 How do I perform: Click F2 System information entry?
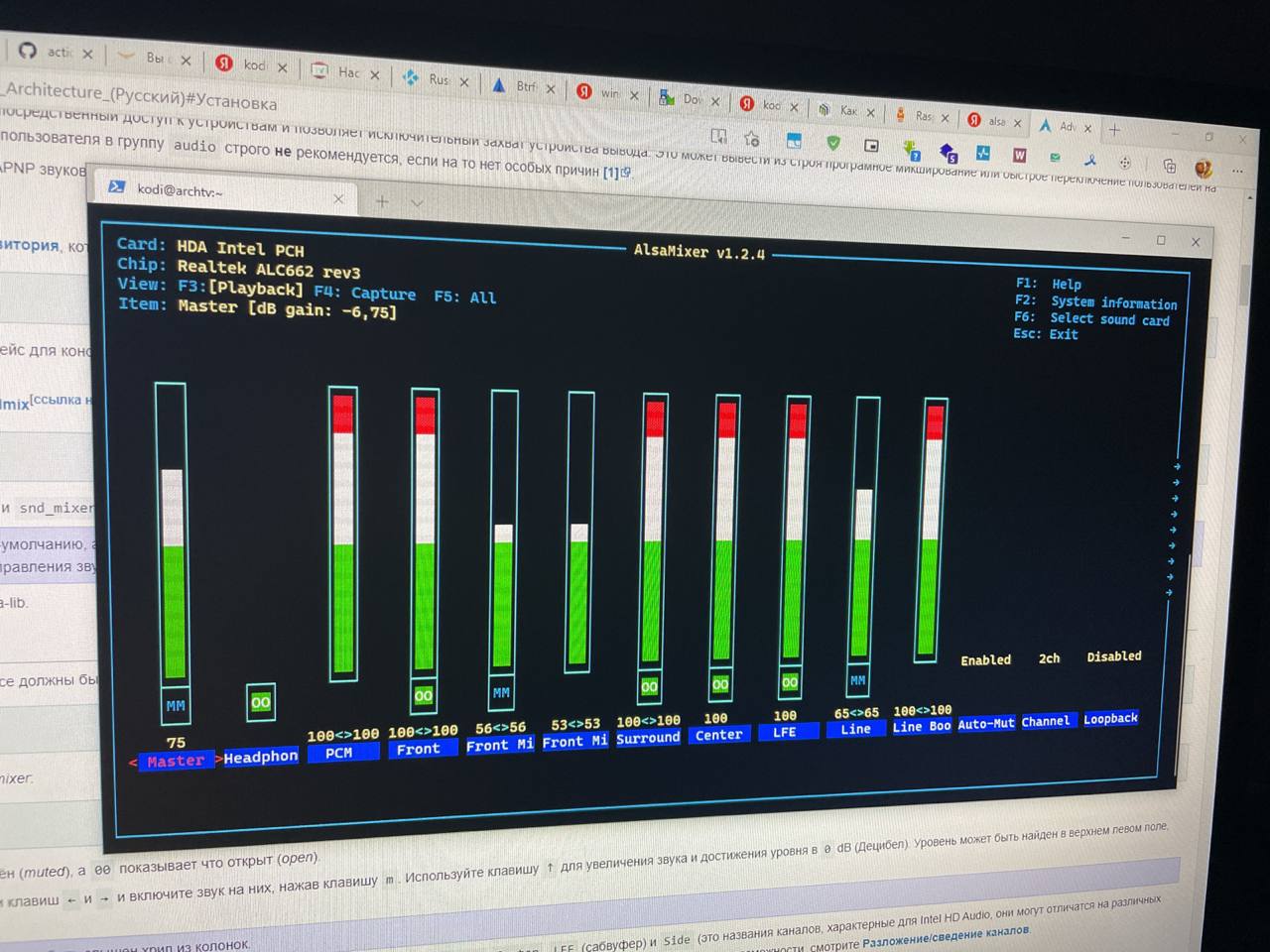pos(1096,301)
